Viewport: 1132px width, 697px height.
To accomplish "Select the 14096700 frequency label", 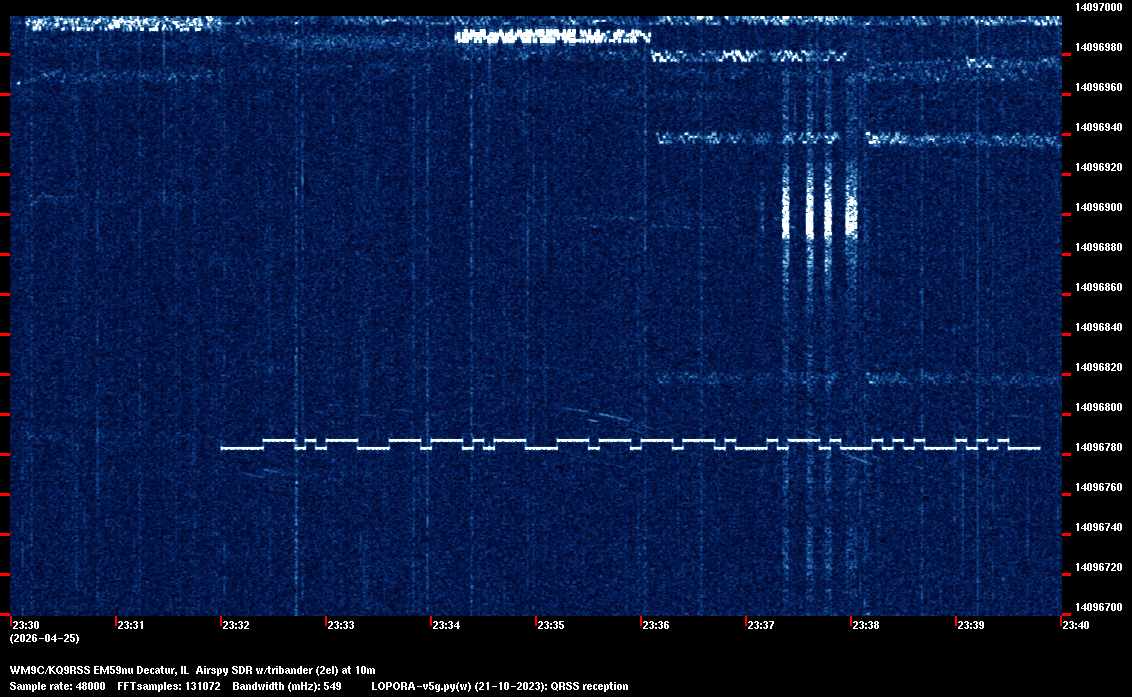I will click(x=1098, y=607).
